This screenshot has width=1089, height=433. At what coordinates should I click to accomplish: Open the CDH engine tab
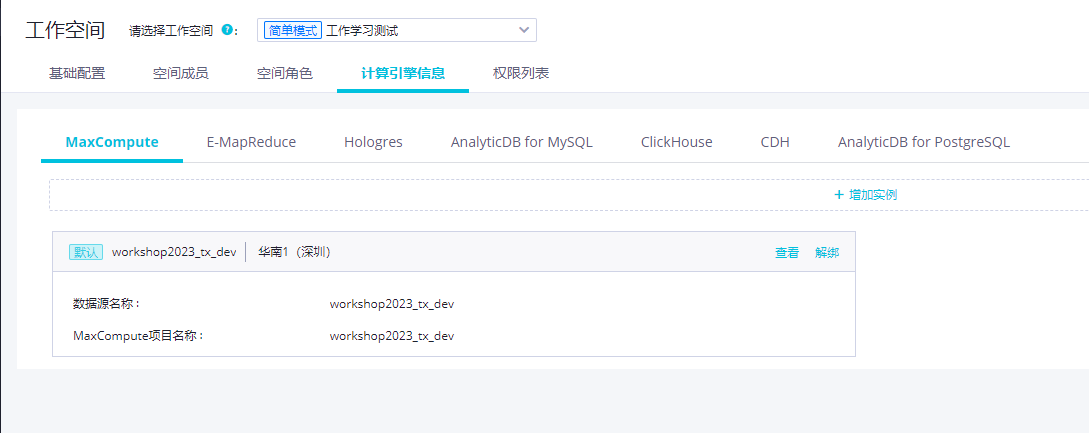[x=775, y=142]
